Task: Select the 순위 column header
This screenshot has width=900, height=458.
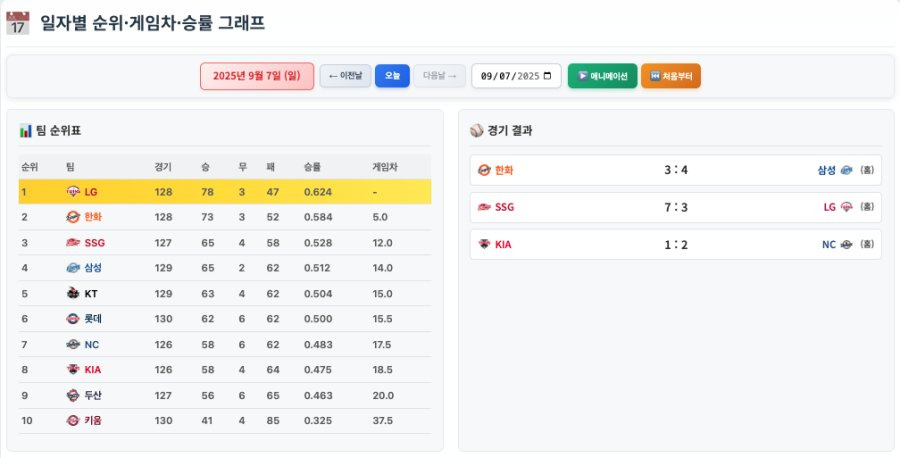Action: coord(29,167)
